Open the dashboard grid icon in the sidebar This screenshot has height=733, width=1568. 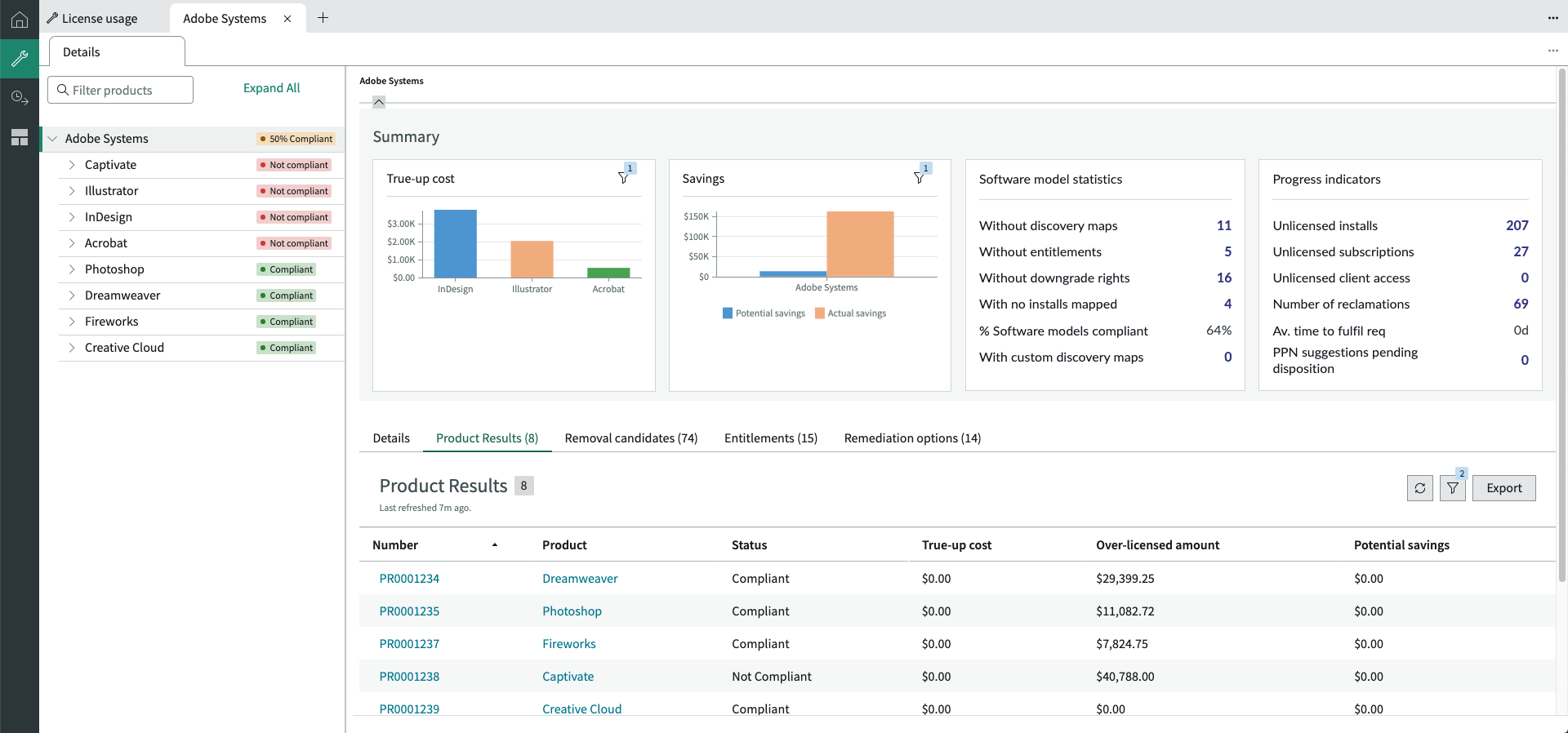tap(20, 137)
